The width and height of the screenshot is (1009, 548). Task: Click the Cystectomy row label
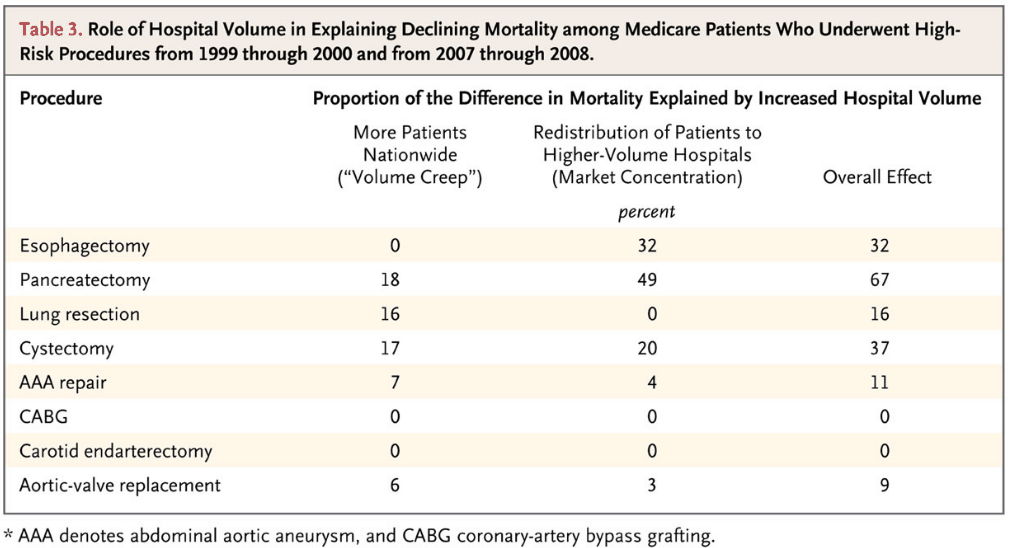(66, 349)
